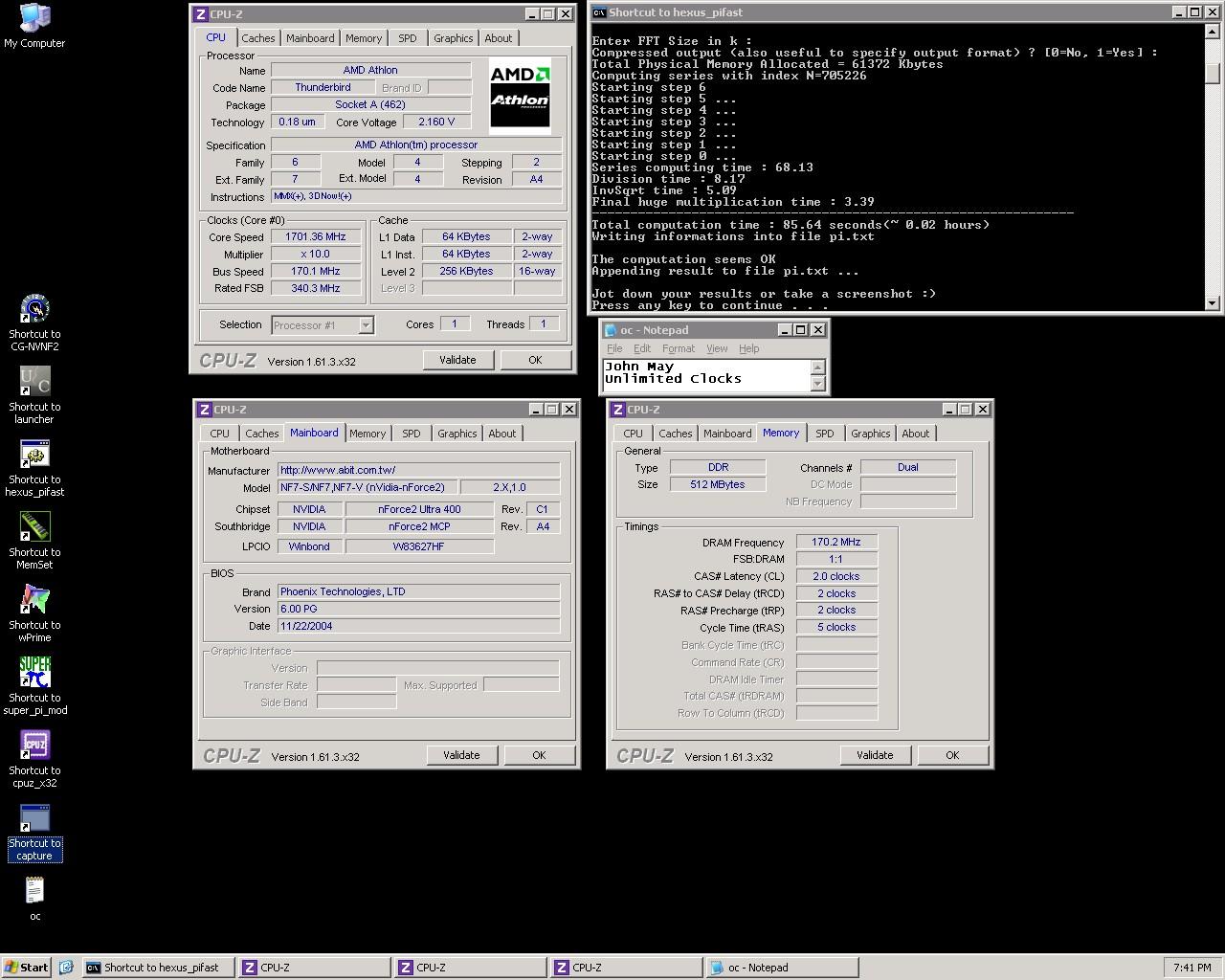Open the Graphics tab in CPU window

point(454,38)
